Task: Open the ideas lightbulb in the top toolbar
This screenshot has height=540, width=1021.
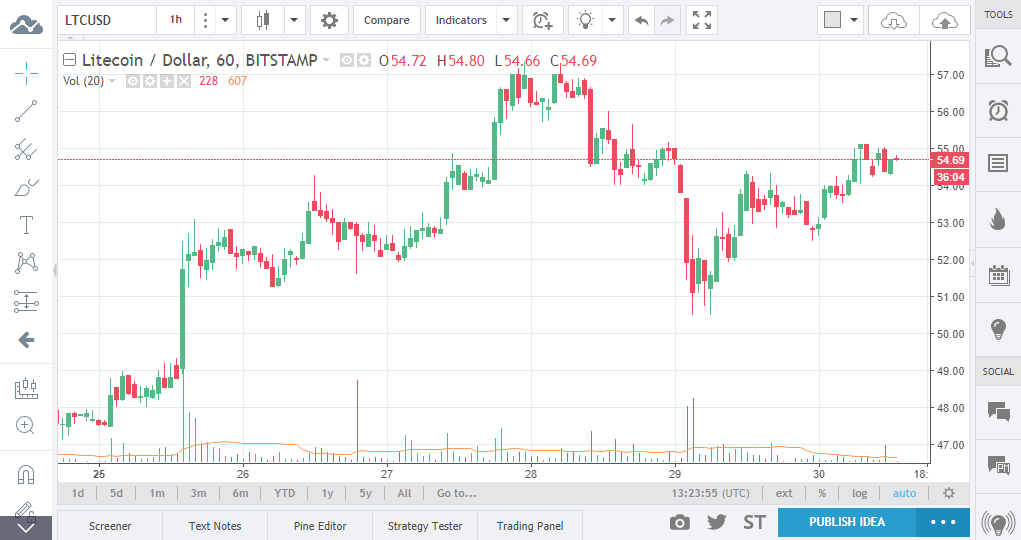Action: [585, 20]
